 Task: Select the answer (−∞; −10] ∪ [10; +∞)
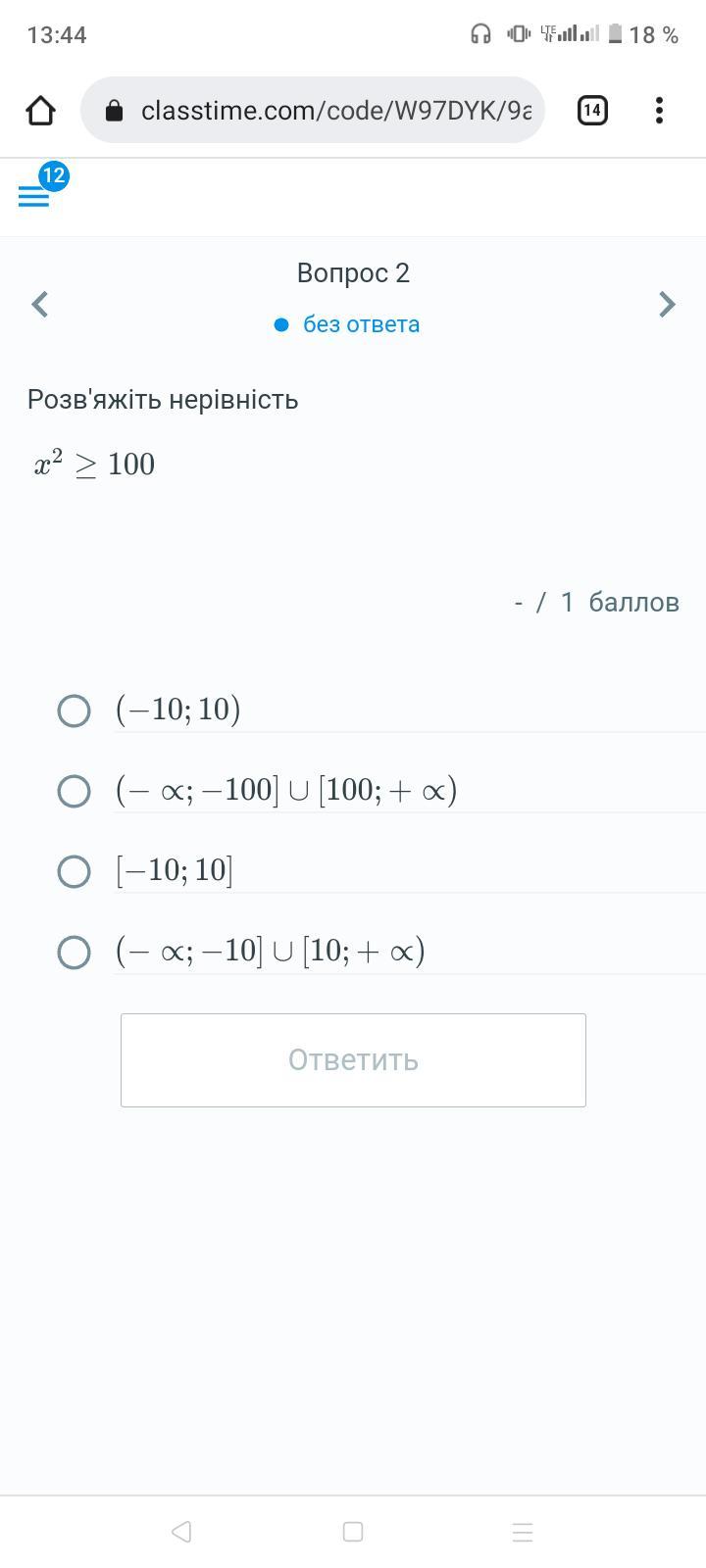[75, 952]
